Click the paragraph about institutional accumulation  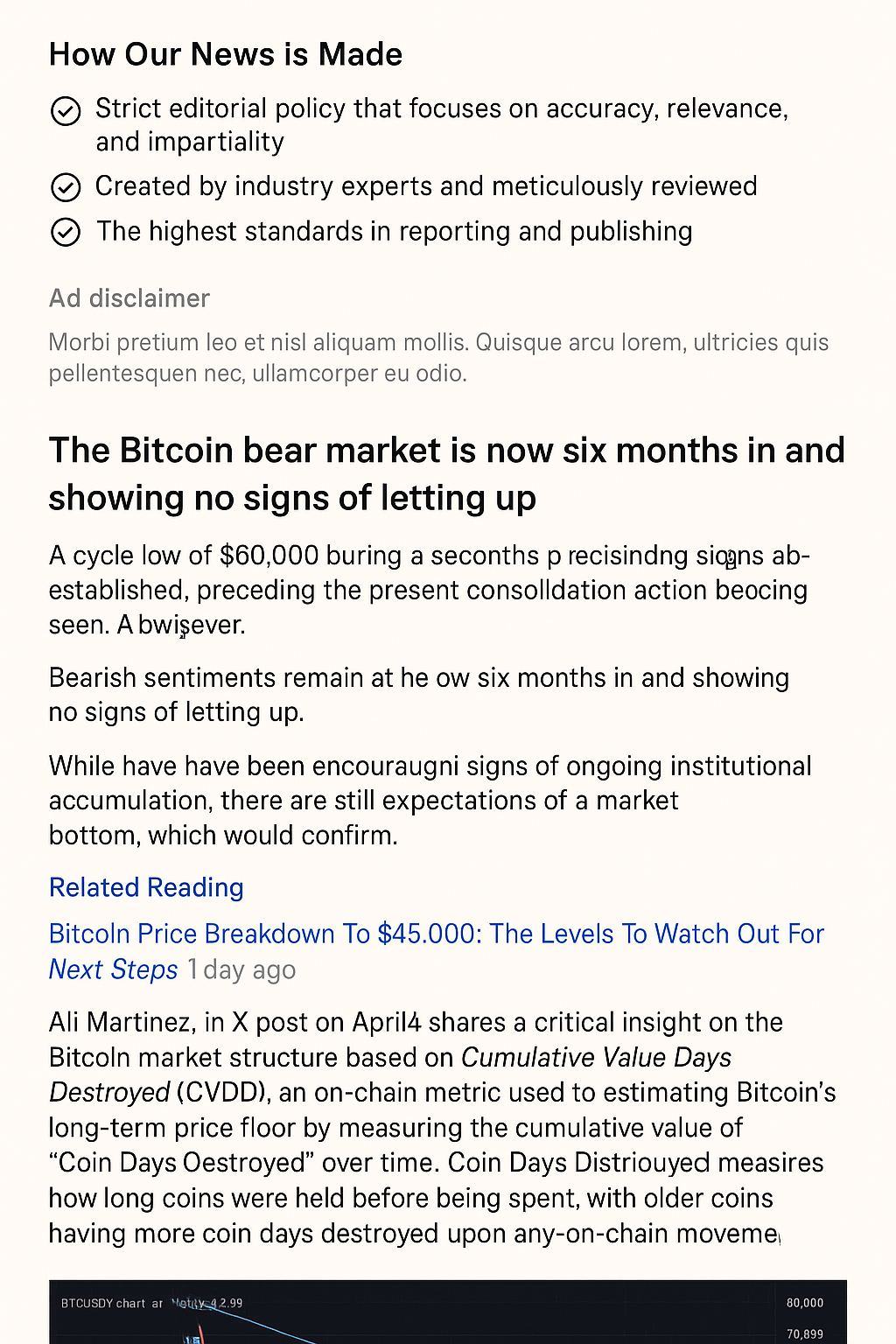[x=429, y=800]
